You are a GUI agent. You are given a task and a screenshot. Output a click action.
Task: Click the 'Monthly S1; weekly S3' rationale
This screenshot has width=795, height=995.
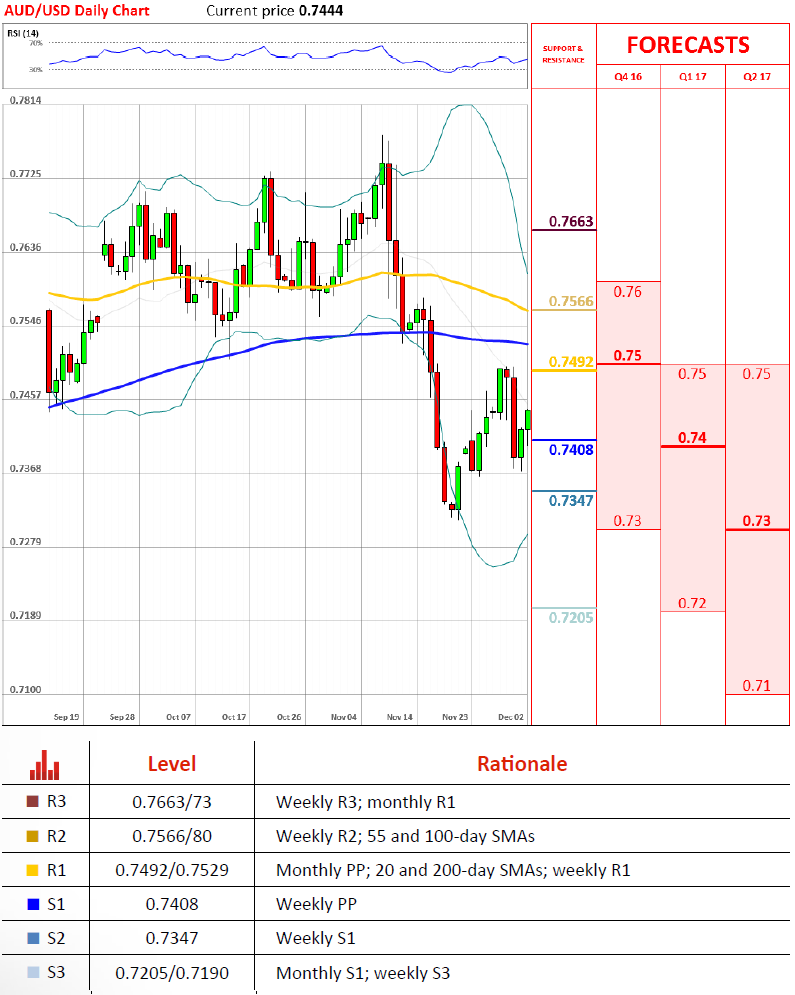tap(363, 973)
